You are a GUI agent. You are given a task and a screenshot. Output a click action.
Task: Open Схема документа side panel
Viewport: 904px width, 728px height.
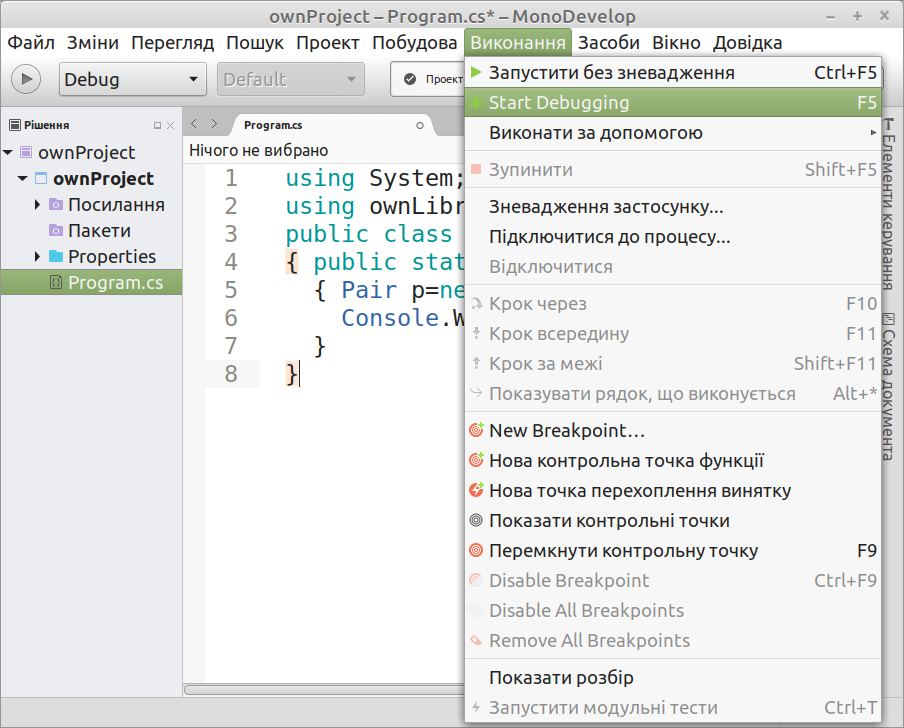click(x=888, y=386)
